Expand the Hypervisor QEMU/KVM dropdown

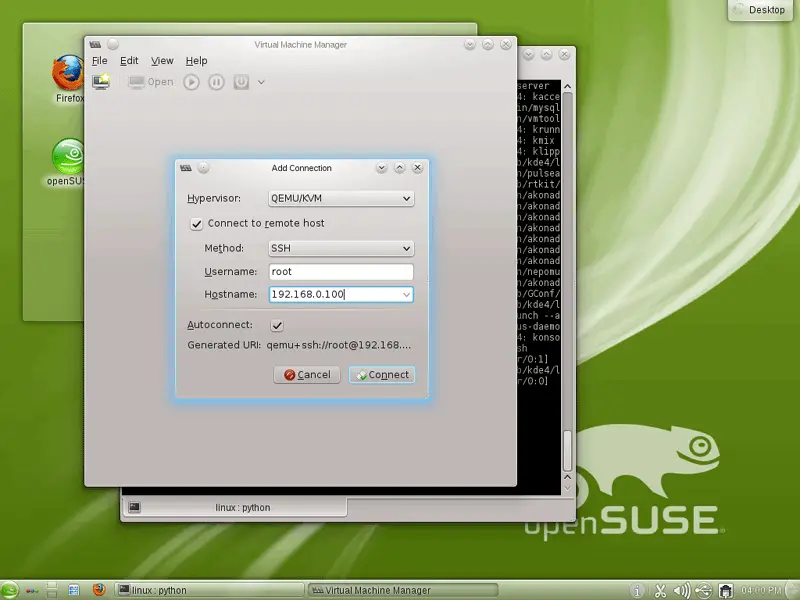340,198
